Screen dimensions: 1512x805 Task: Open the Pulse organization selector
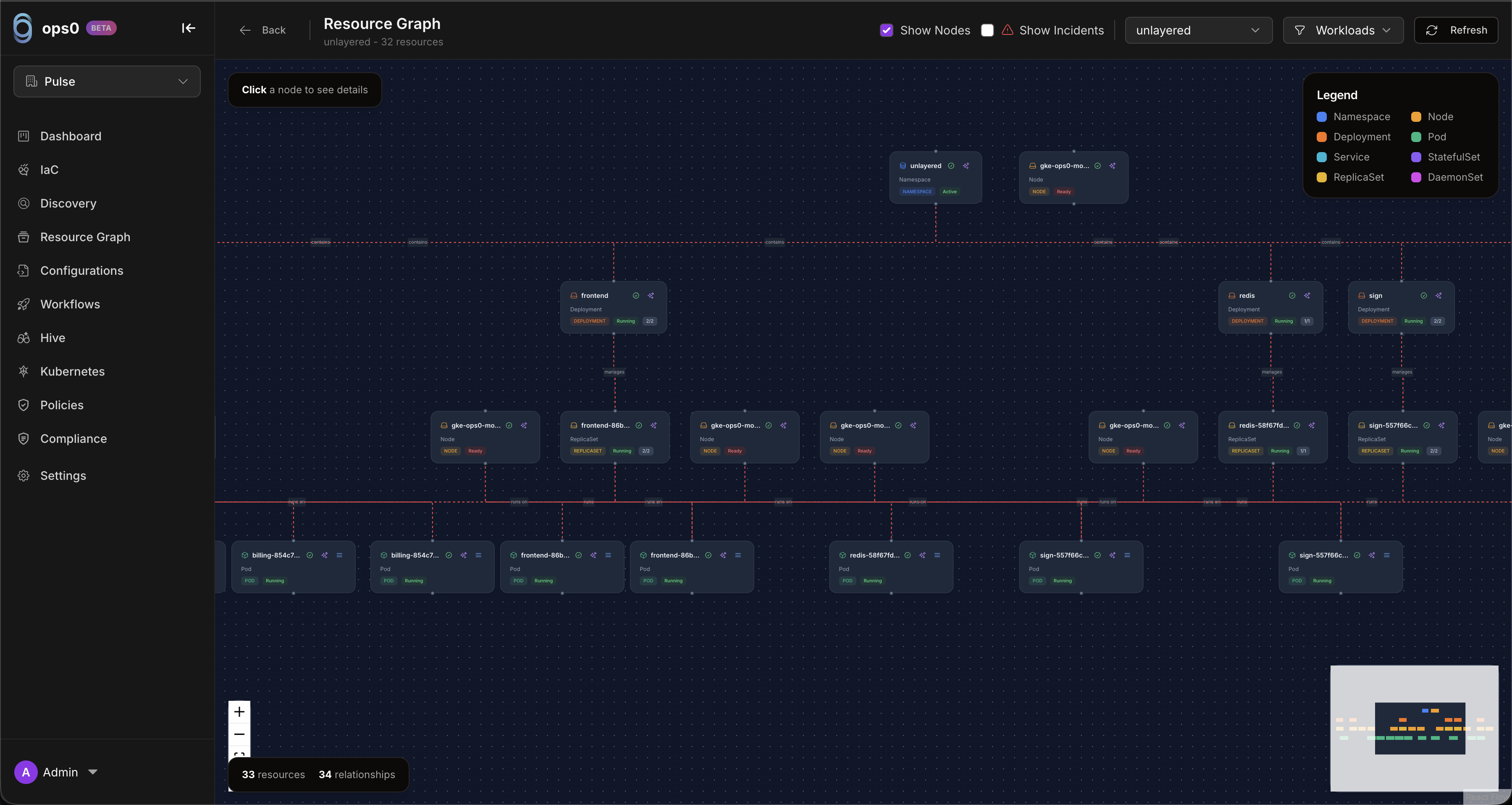pyautogui.click(x=107, y=82)
